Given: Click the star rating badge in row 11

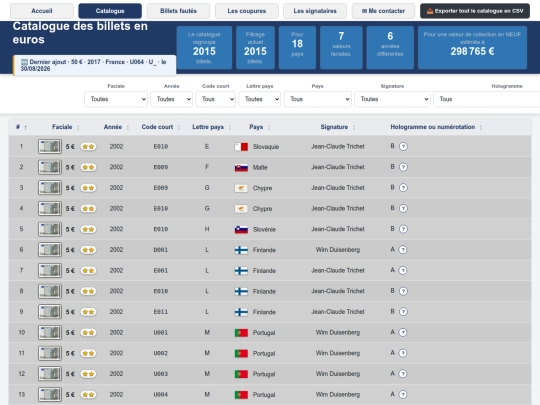Looking at the screenshot, I should click(88, 353).
